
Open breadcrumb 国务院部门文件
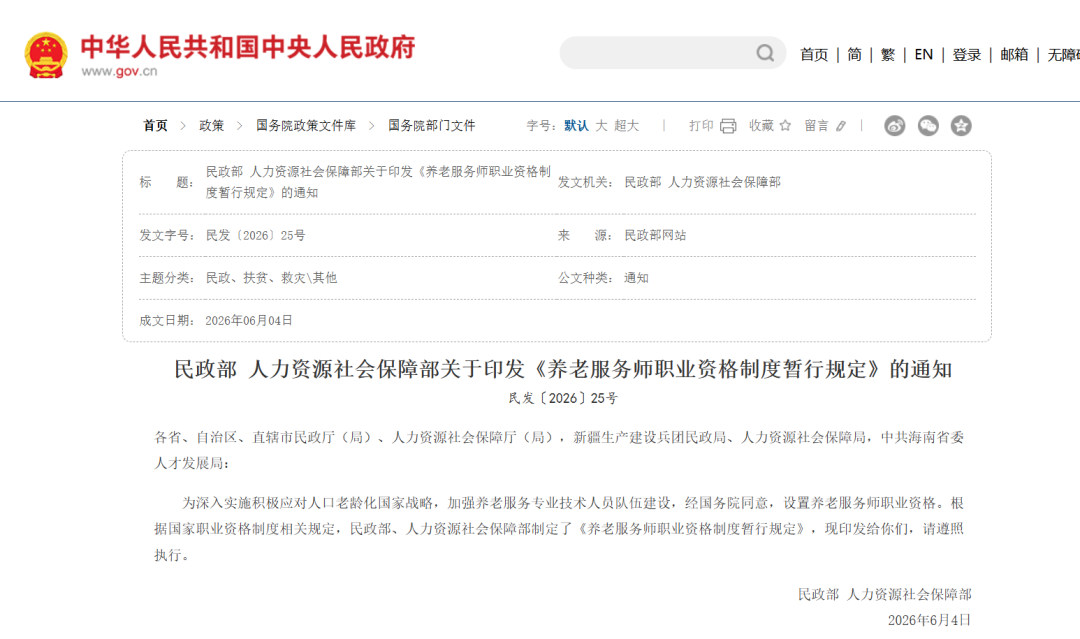pyautogui.click(x=431, y=125)
